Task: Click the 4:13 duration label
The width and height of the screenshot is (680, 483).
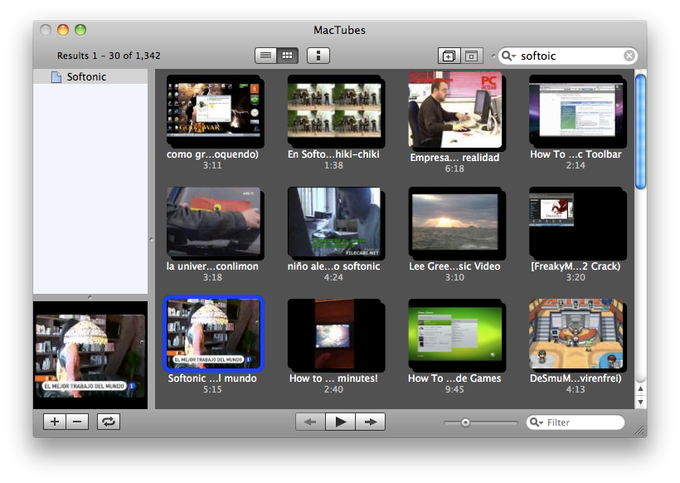Action: [575, 389]
